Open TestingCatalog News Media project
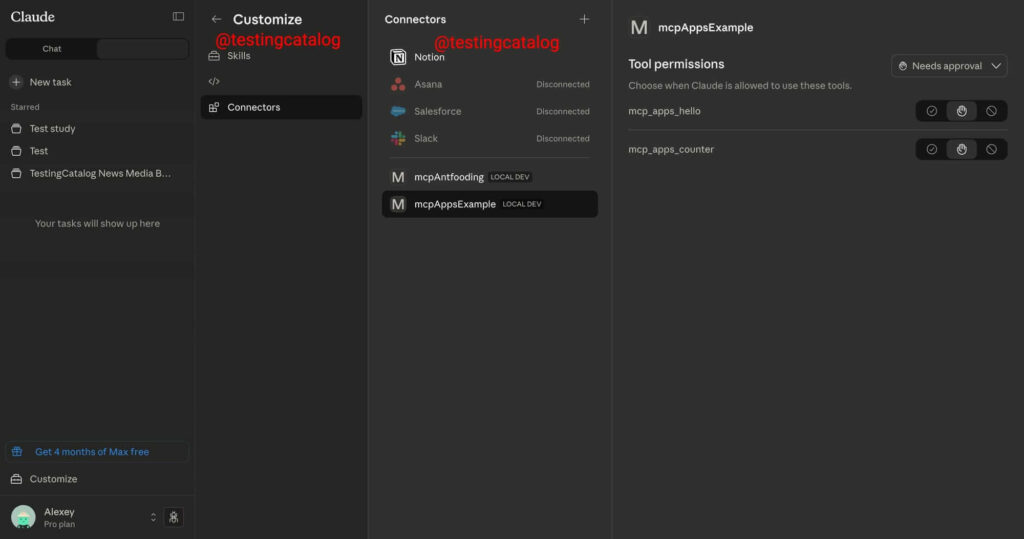Image resolution: width=1024 pixels, height=539 pixels. pos(97,173)
